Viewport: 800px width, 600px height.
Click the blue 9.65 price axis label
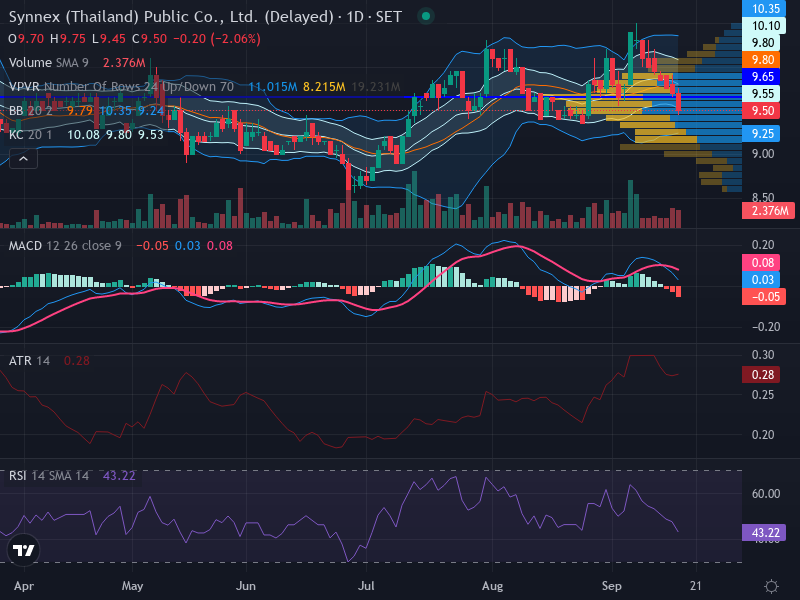click(x=763, y=77)
